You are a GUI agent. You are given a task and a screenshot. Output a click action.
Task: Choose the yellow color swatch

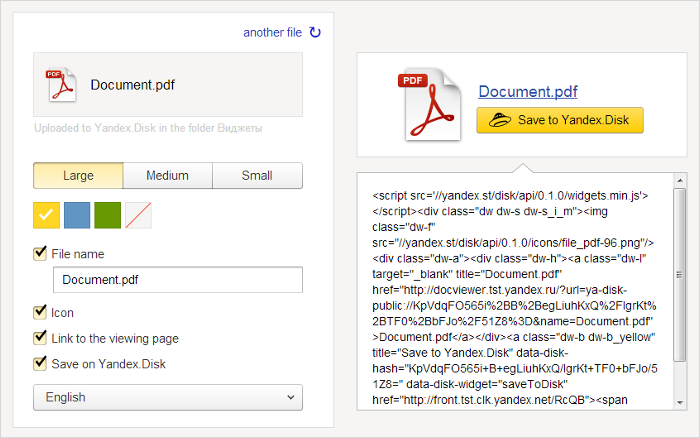46,215
